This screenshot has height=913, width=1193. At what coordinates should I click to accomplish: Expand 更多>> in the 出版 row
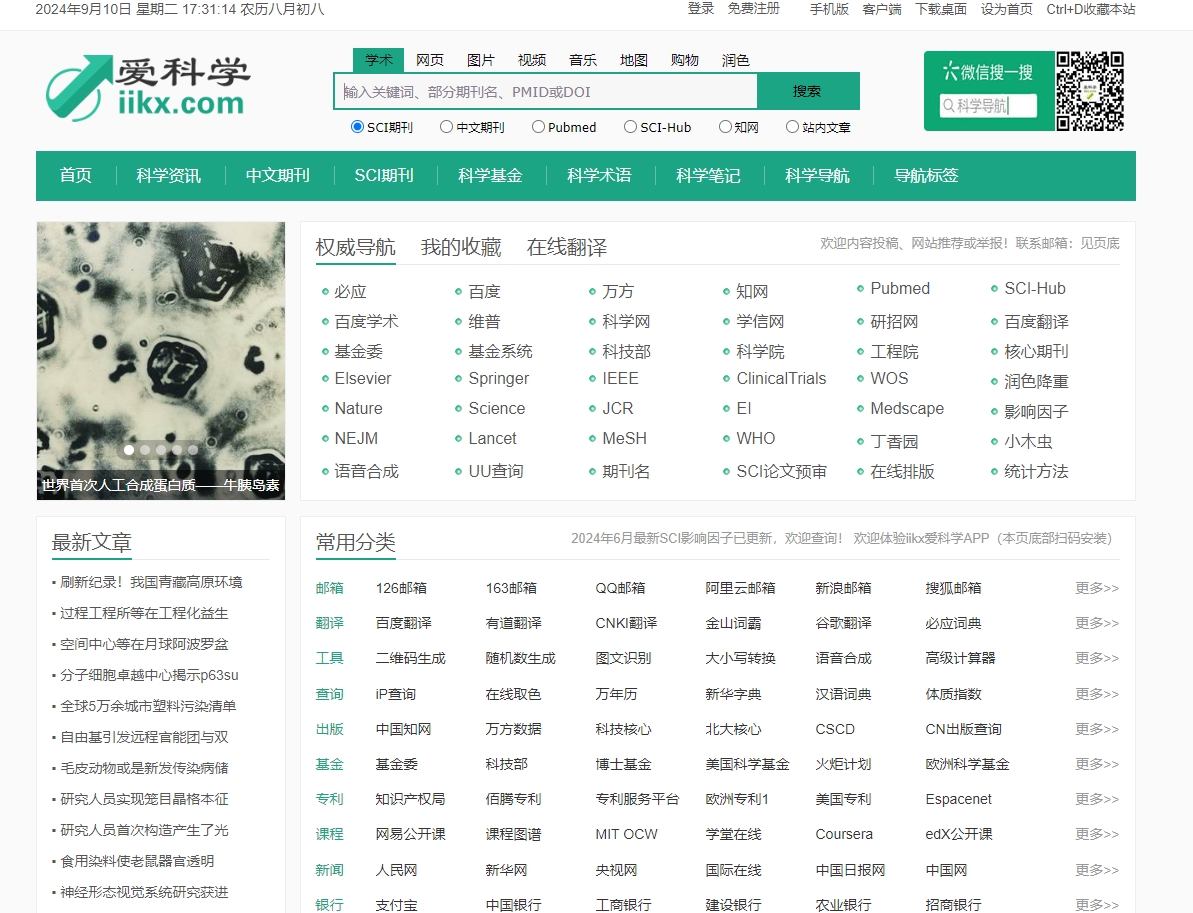(x=1097, y=729)
